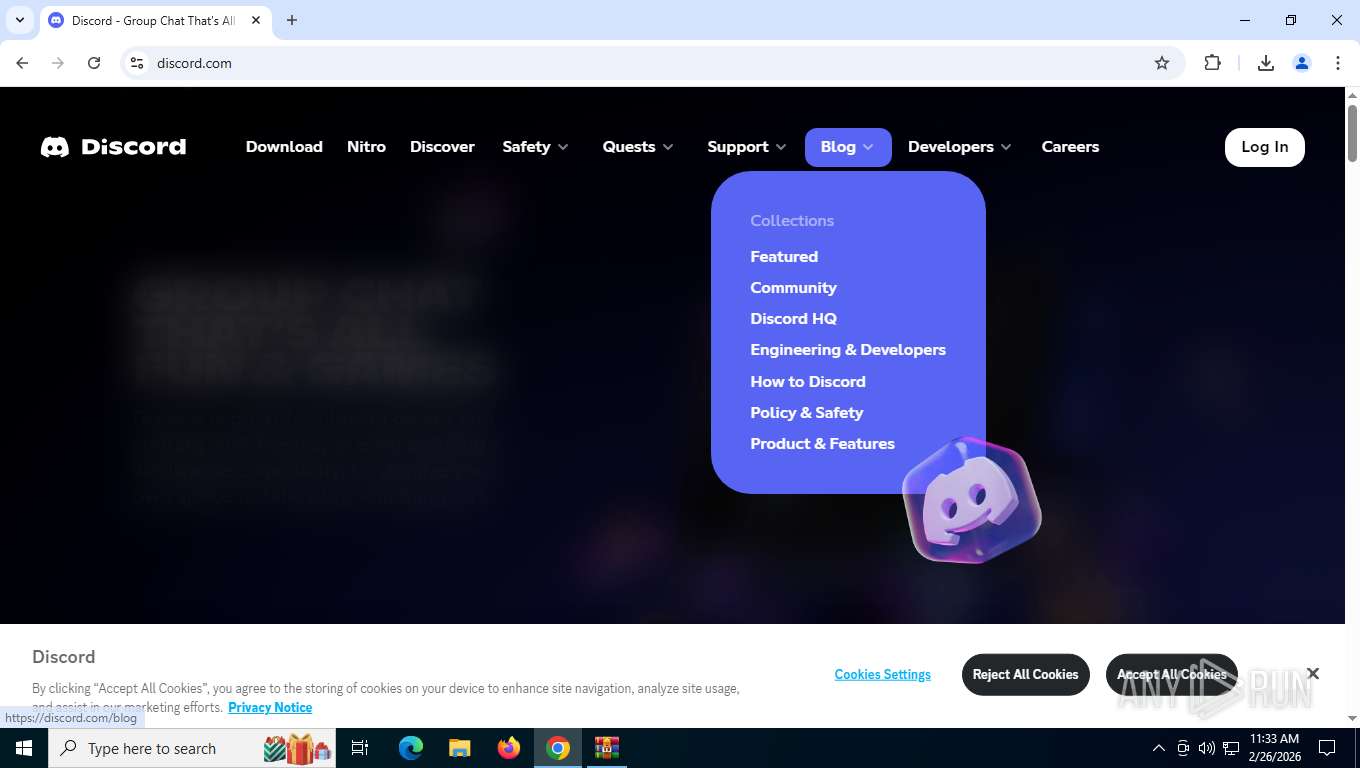Click Reject All Cookies button

1025,674
